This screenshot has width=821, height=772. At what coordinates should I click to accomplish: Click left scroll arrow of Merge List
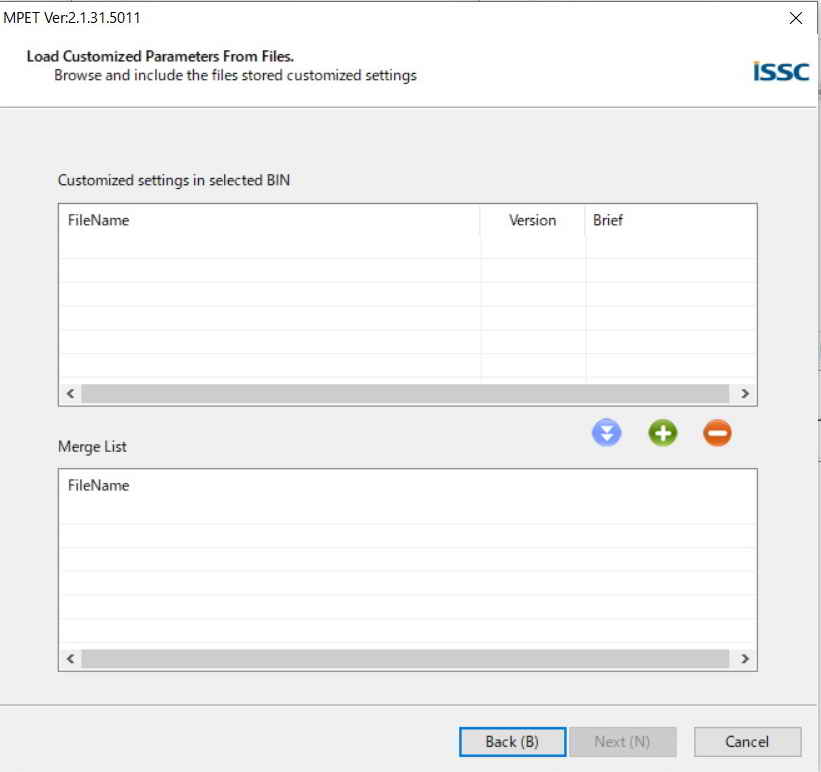click(71, 658)
